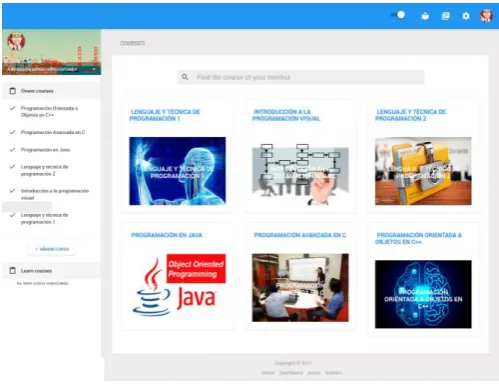The height and width of the screenshot is (392, 499).
Task: Open Lenguaje y Técnica de Programación 2 card title
Action: coord(410,115)
